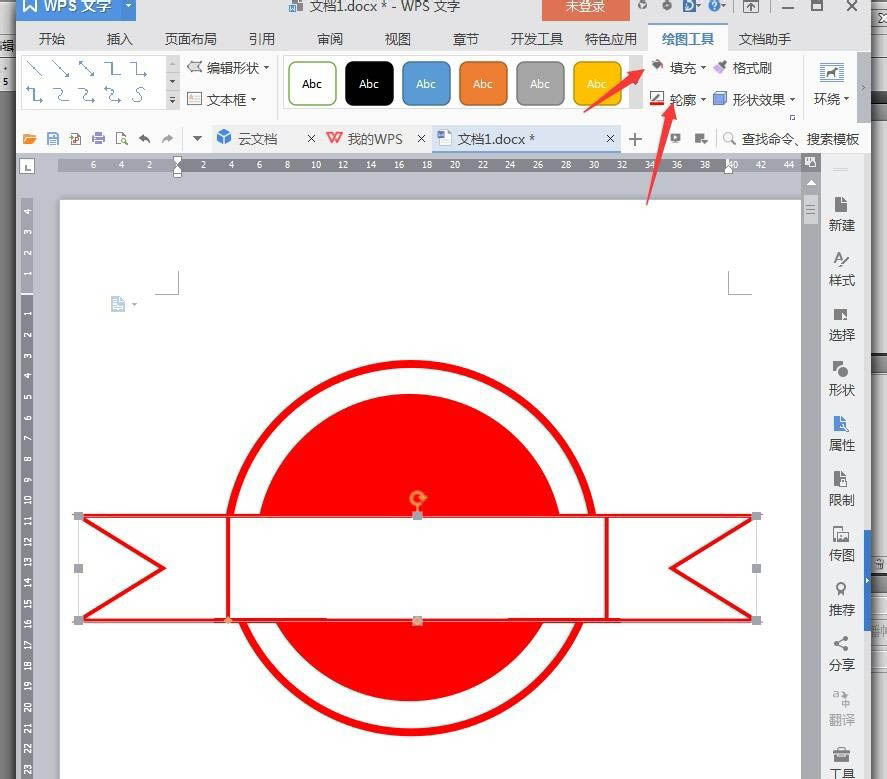Select the straight line shape

35,69
